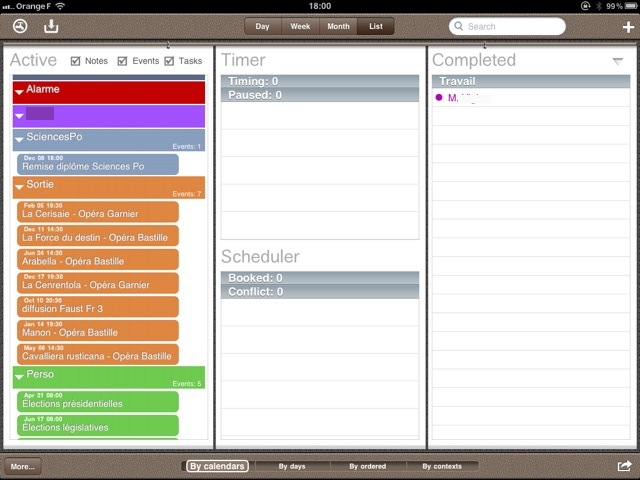
Task: Open Manon - Opéra Bastille event
Action: 98,330
